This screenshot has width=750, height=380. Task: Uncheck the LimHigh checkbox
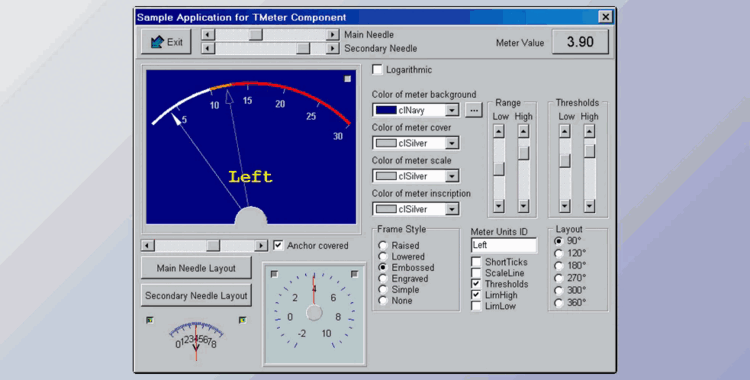tap(476, 295)
